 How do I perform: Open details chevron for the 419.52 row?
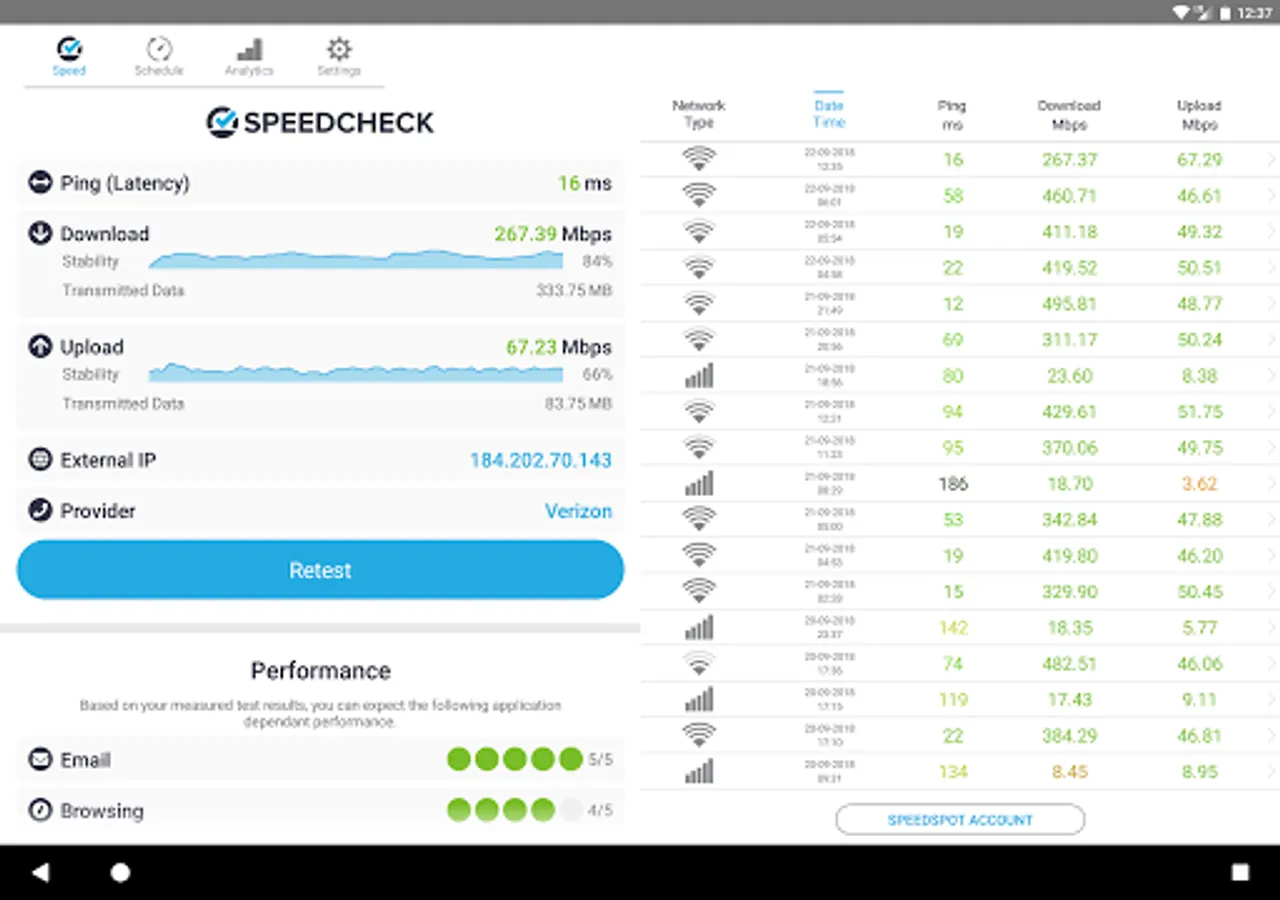tap(1272, 267)
